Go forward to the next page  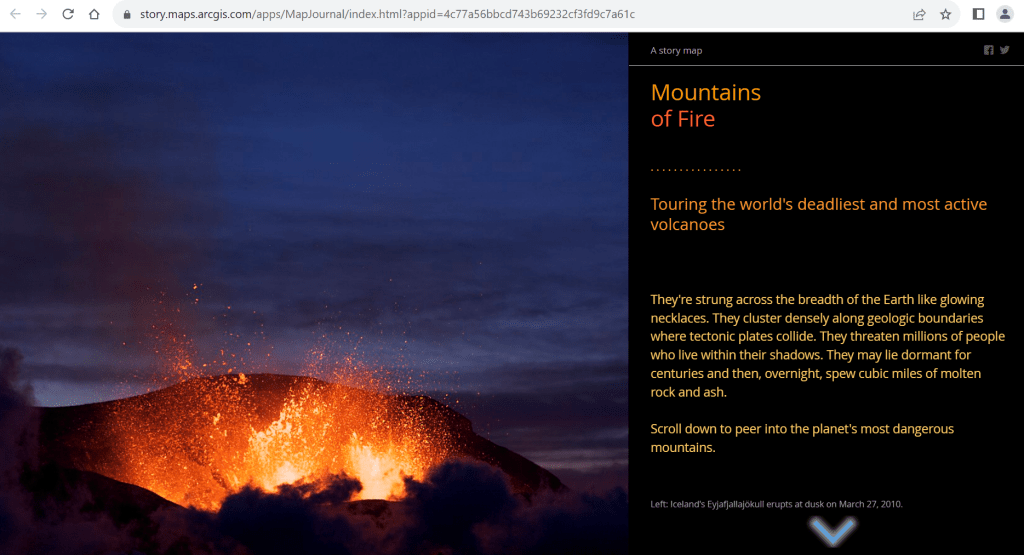[x=41, y=14]
